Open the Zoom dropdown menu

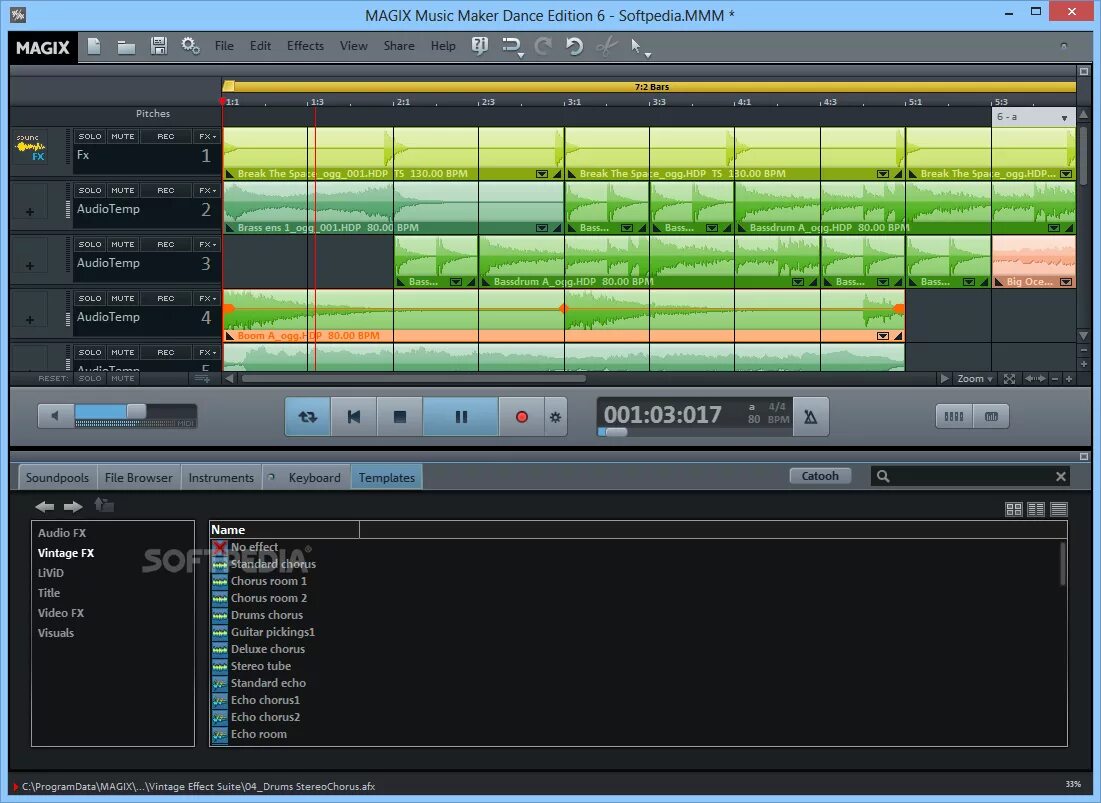click(x=975, y=379)
